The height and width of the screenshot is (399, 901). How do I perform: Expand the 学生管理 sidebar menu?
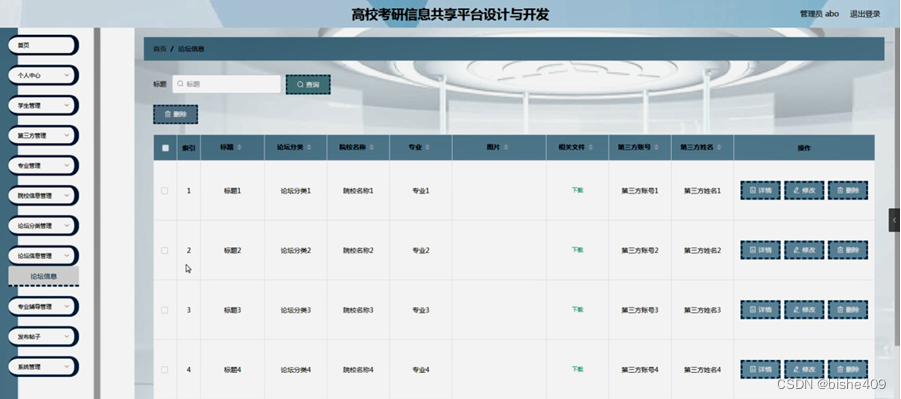click(x=43, y=106)
